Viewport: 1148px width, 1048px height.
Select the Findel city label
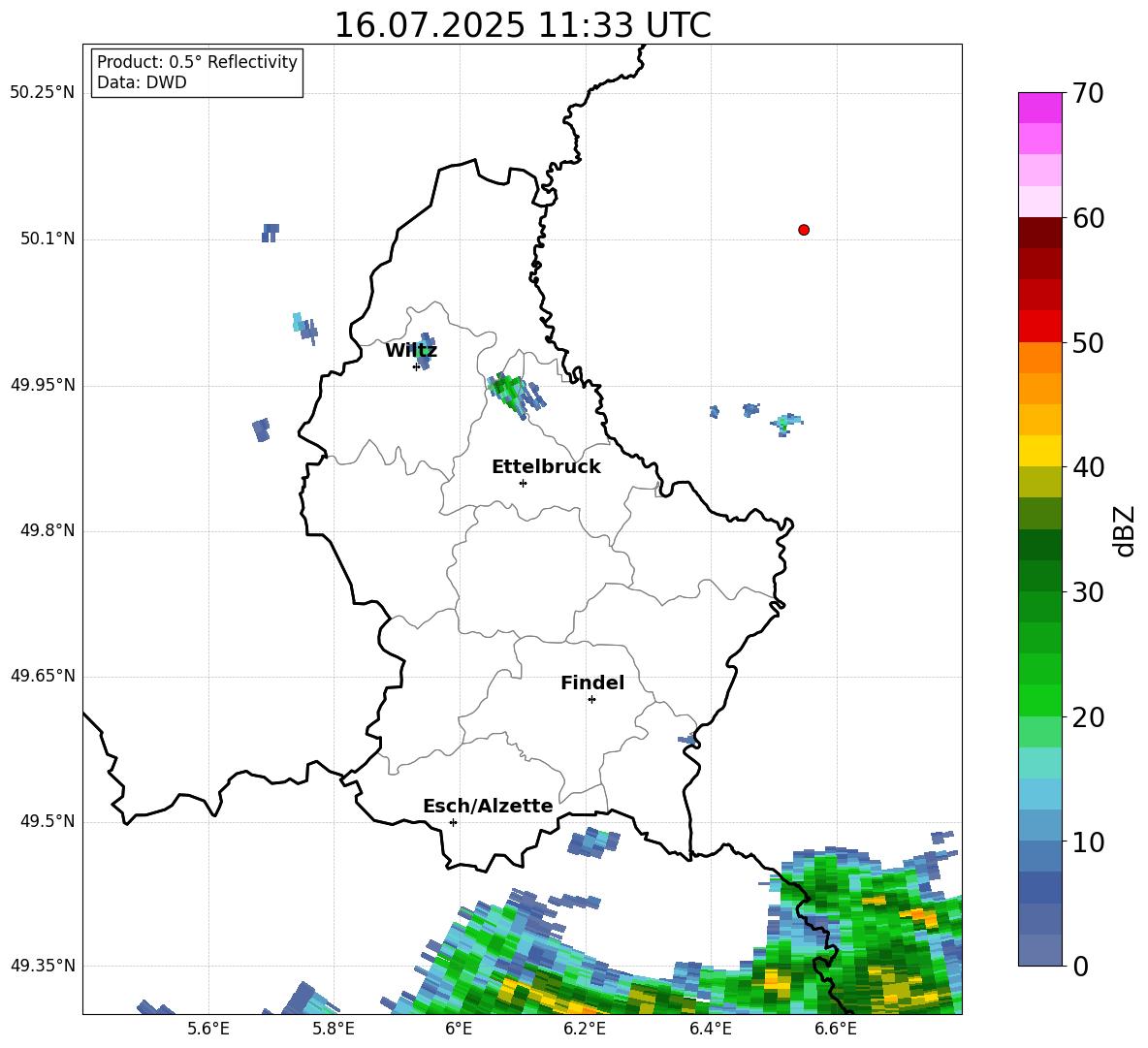tap(592, 683)
